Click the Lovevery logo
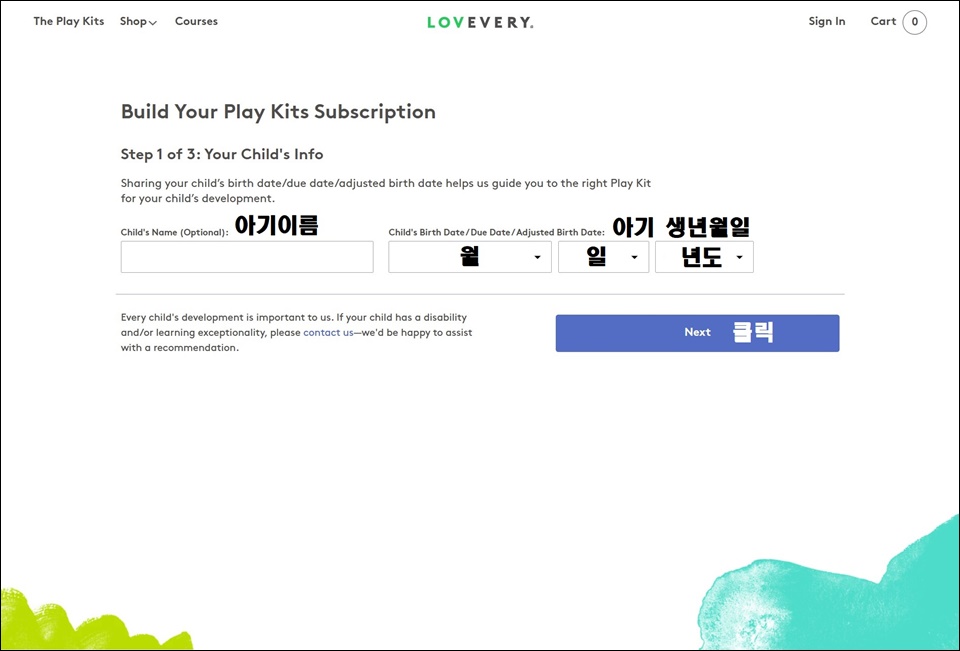 [x=480, y=23]
